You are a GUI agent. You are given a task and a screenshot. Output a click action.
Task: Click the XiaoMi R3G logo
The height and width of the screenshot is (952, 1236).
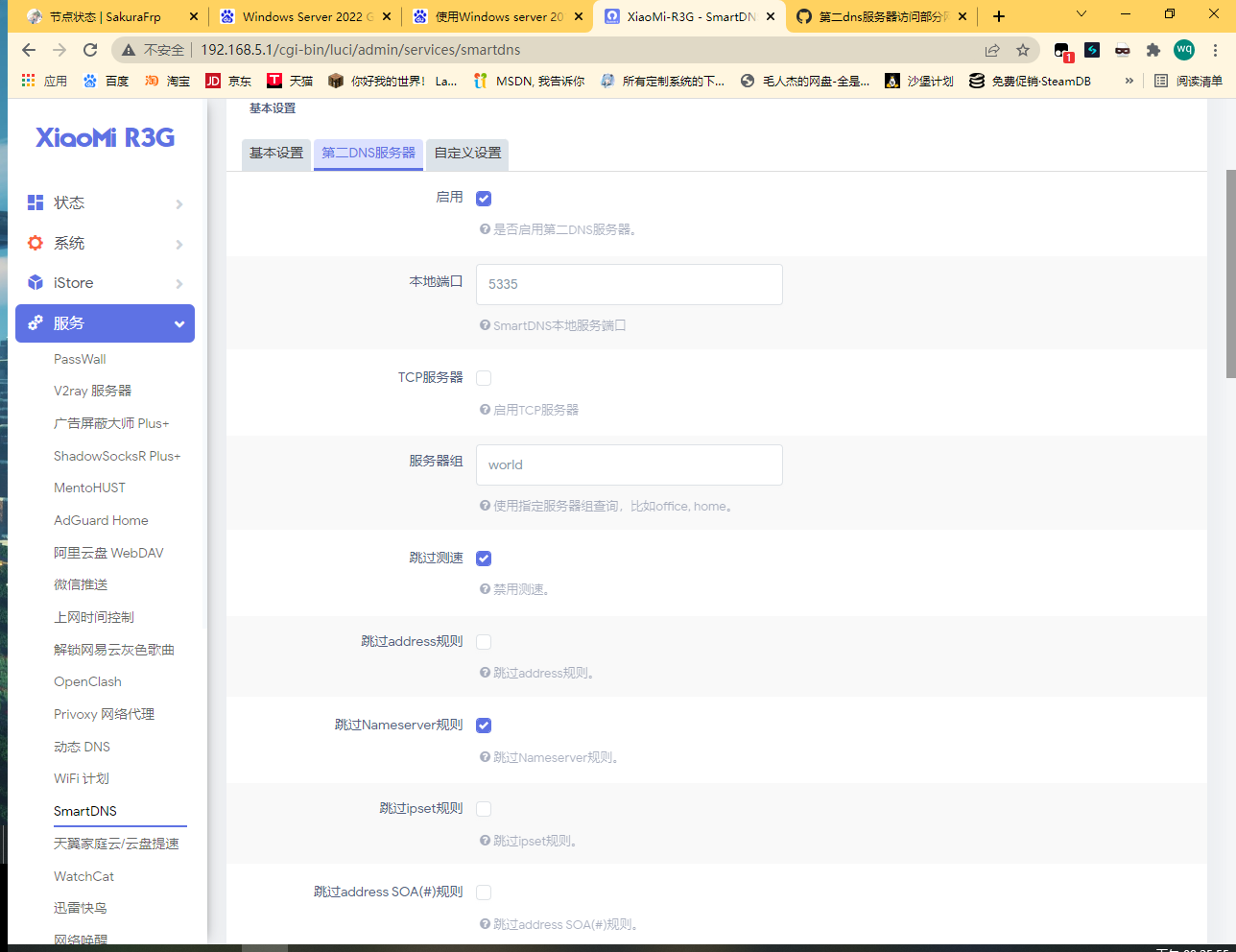tap(106, 137)
